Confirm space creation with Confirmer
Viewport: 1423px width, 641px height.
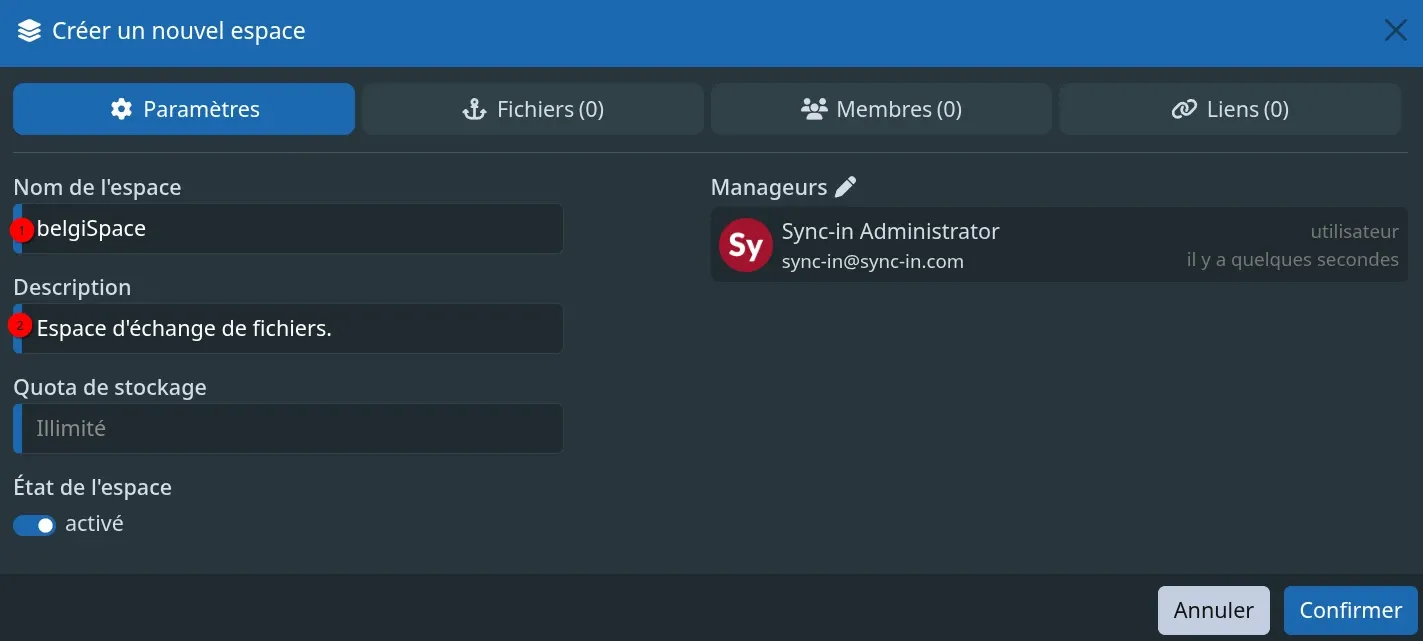1350,610
